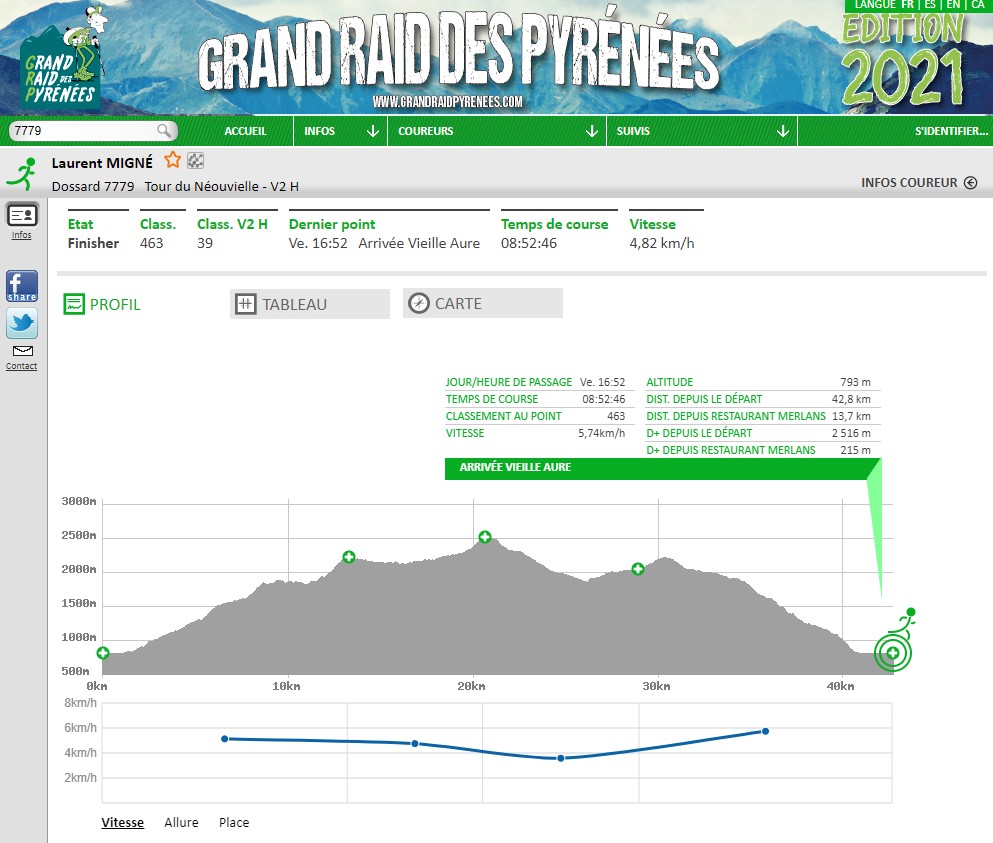Viewport: 993px width, 843px height.
Task: Click the Dossard 7779 text
Action: (x=93, y=186)
